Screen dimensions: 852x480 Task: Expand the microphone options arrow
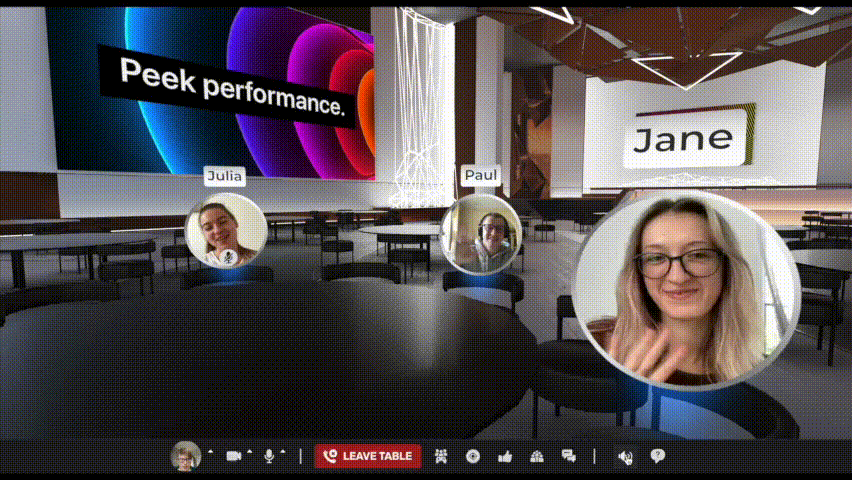click(x=283, y=451)
